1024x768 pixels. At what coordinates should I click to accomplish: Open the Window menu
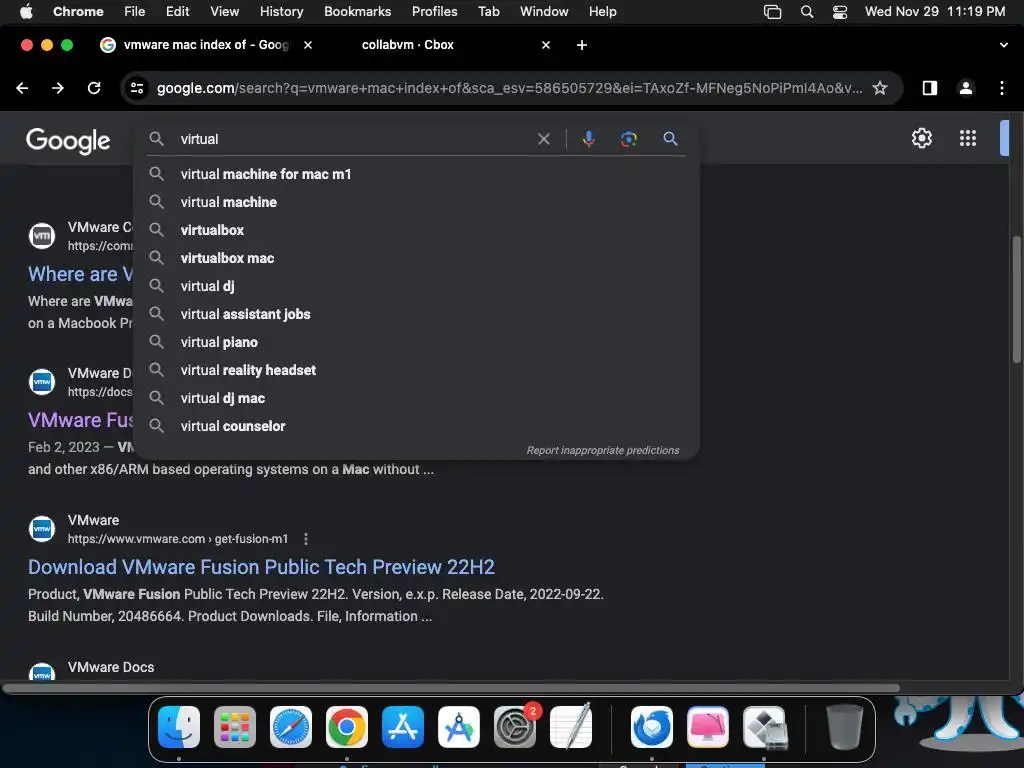[544, 11]
